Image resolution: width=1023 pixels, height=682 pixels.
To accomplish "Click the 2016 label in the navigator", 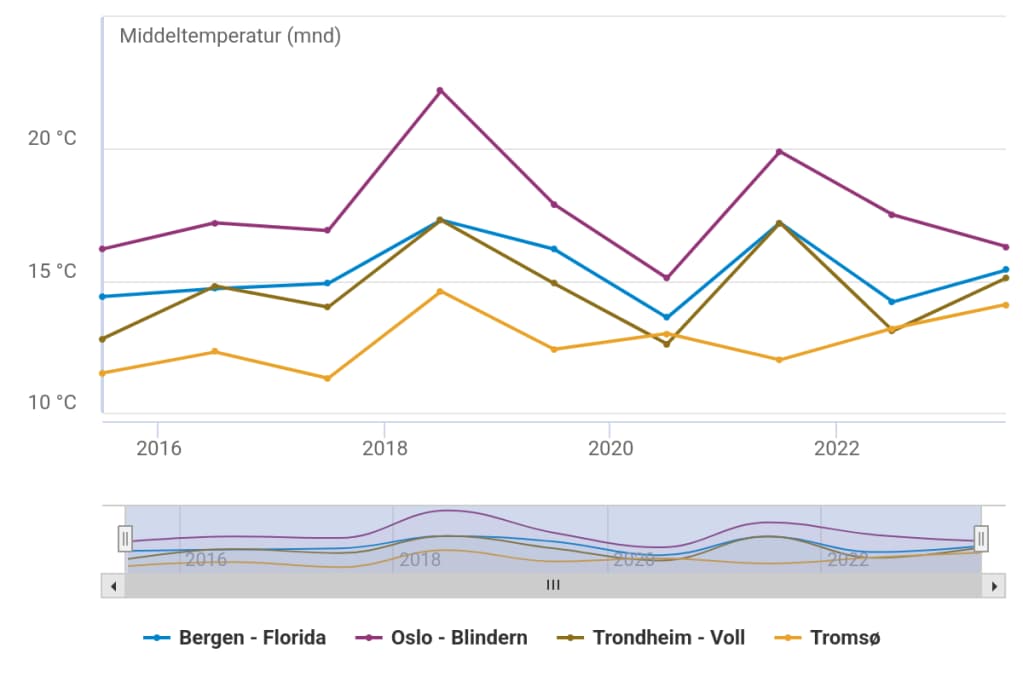I will (206, 560).
